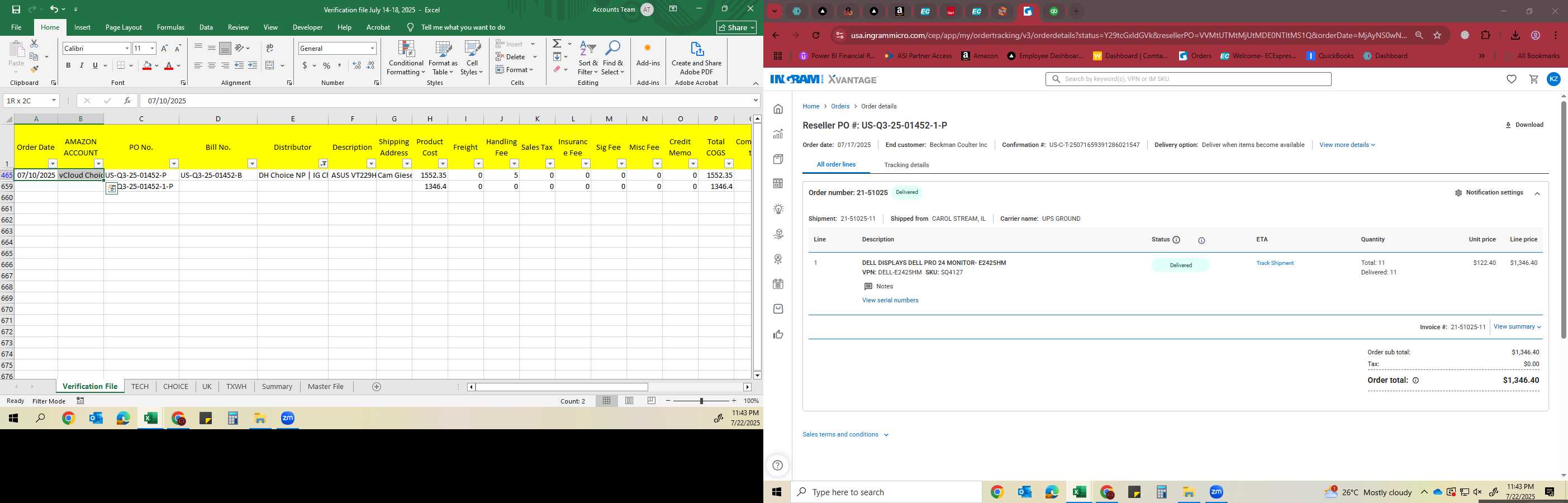Switch to the Master File sheet tab
The width and height of the screenshot is (1568, 503).
coord(326,387)
